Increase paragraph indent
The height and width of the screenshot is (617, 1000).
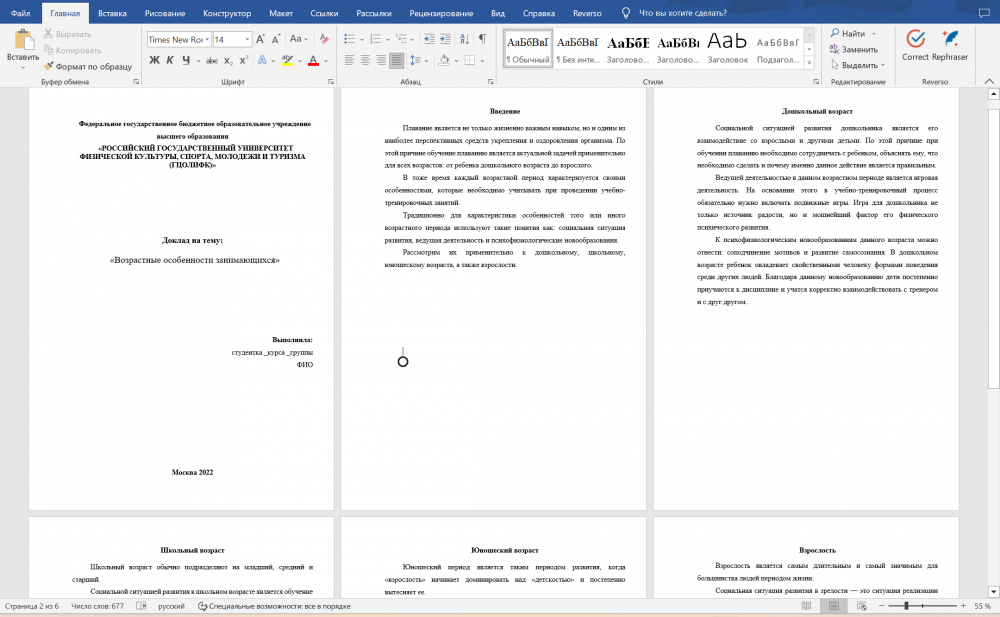(445, 39)
